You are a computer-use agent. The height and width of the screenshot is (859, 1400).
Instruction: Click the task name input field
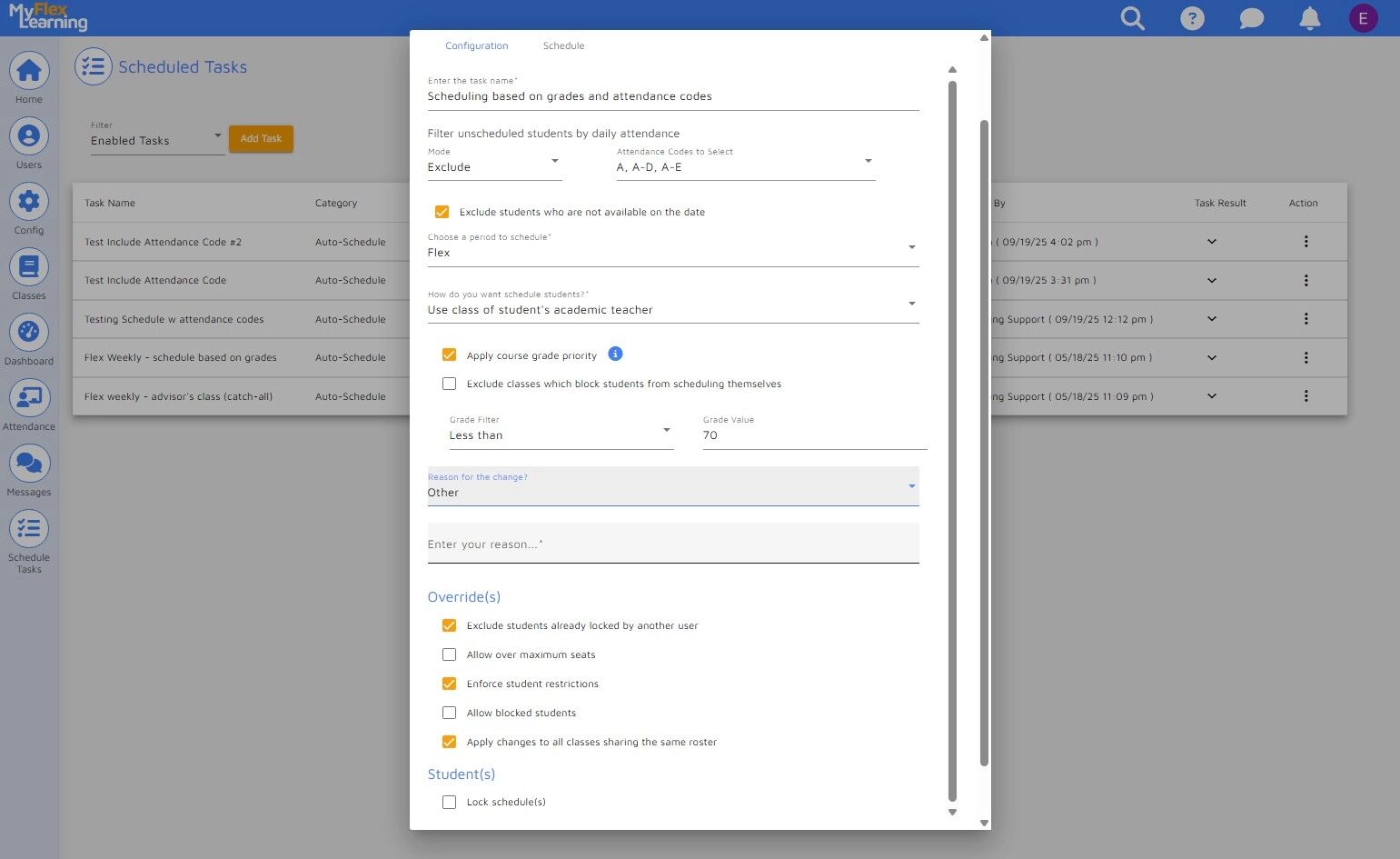click(x=673, y=93)
